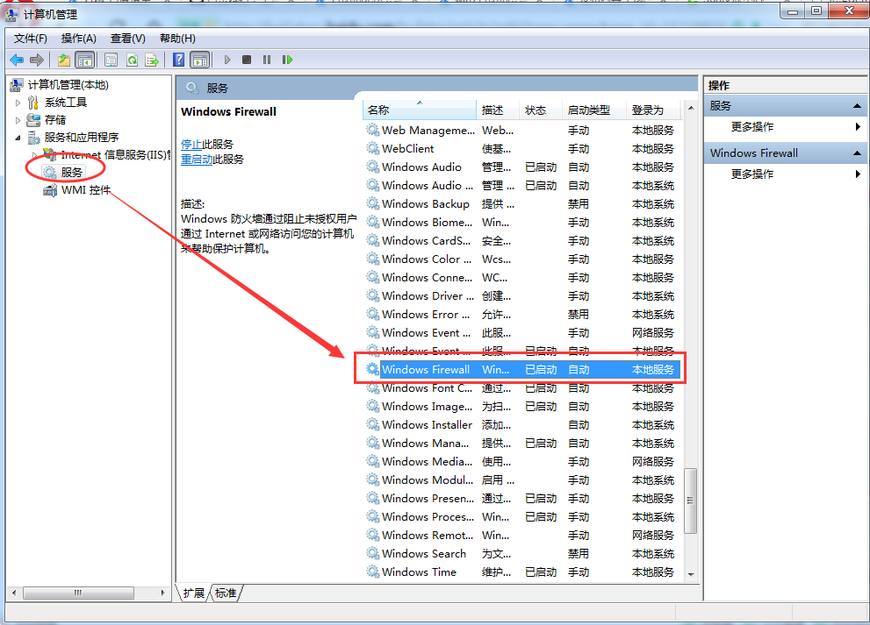Click scroll-up arrow of services list
870x625 pixels.
691,108
